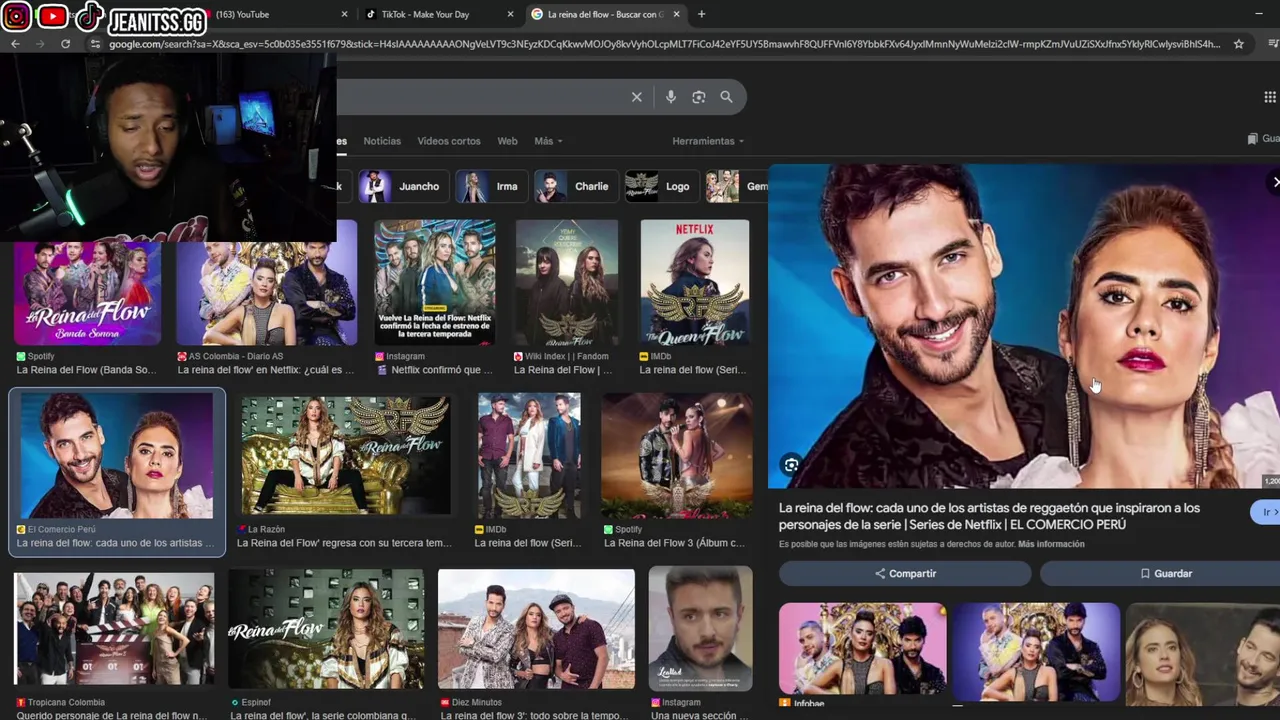Expand the Herramientas dropdown

click(708, 141)
